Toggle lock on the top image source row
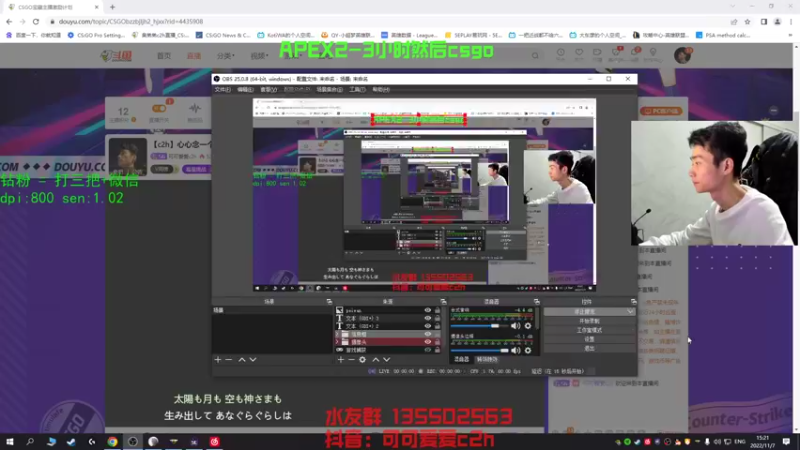This screenshot has width=800, height=450. pos(437,310)
